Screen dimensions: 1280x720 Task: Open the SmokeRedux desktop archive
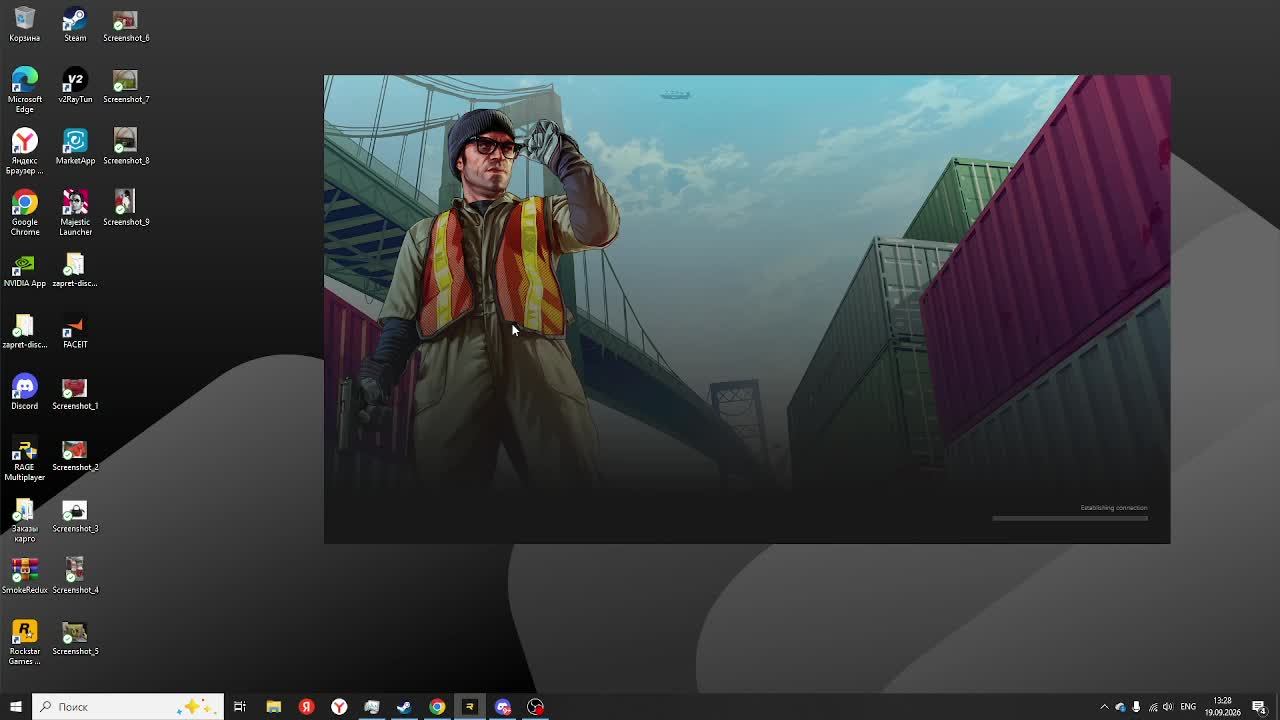point(24,577)
